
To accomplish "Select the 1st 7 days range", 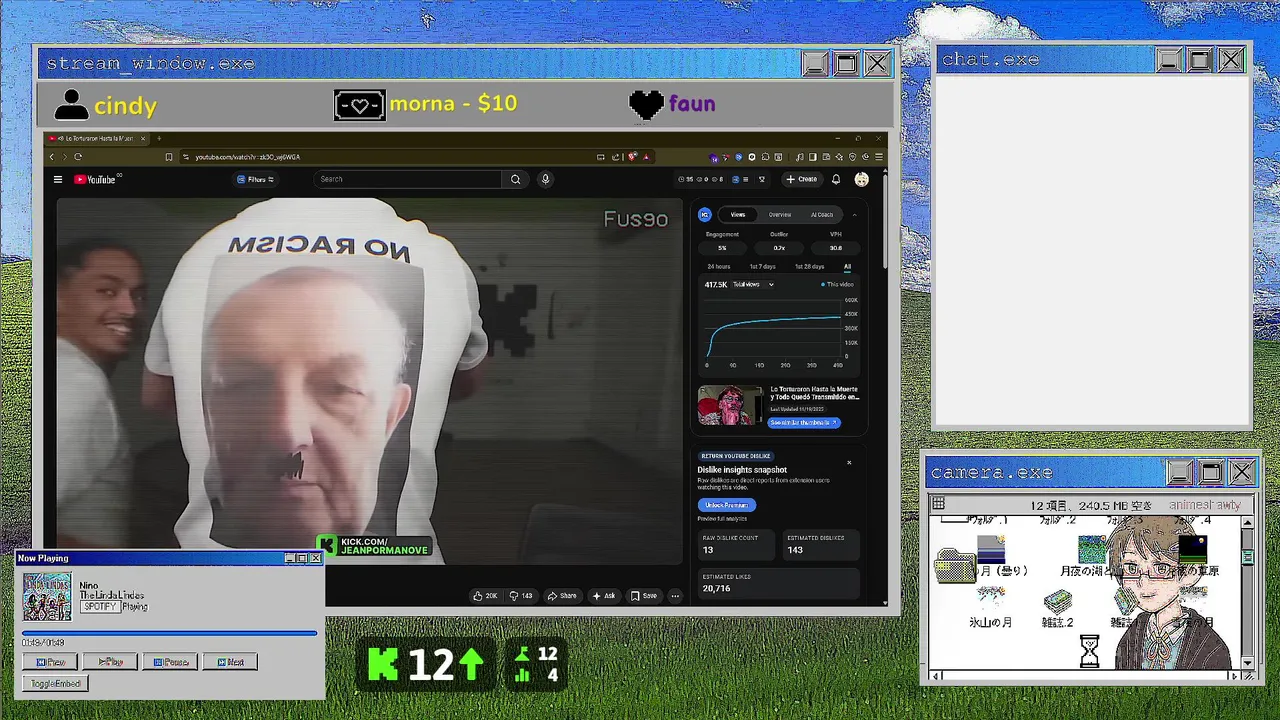I will [x=763, y=267].
